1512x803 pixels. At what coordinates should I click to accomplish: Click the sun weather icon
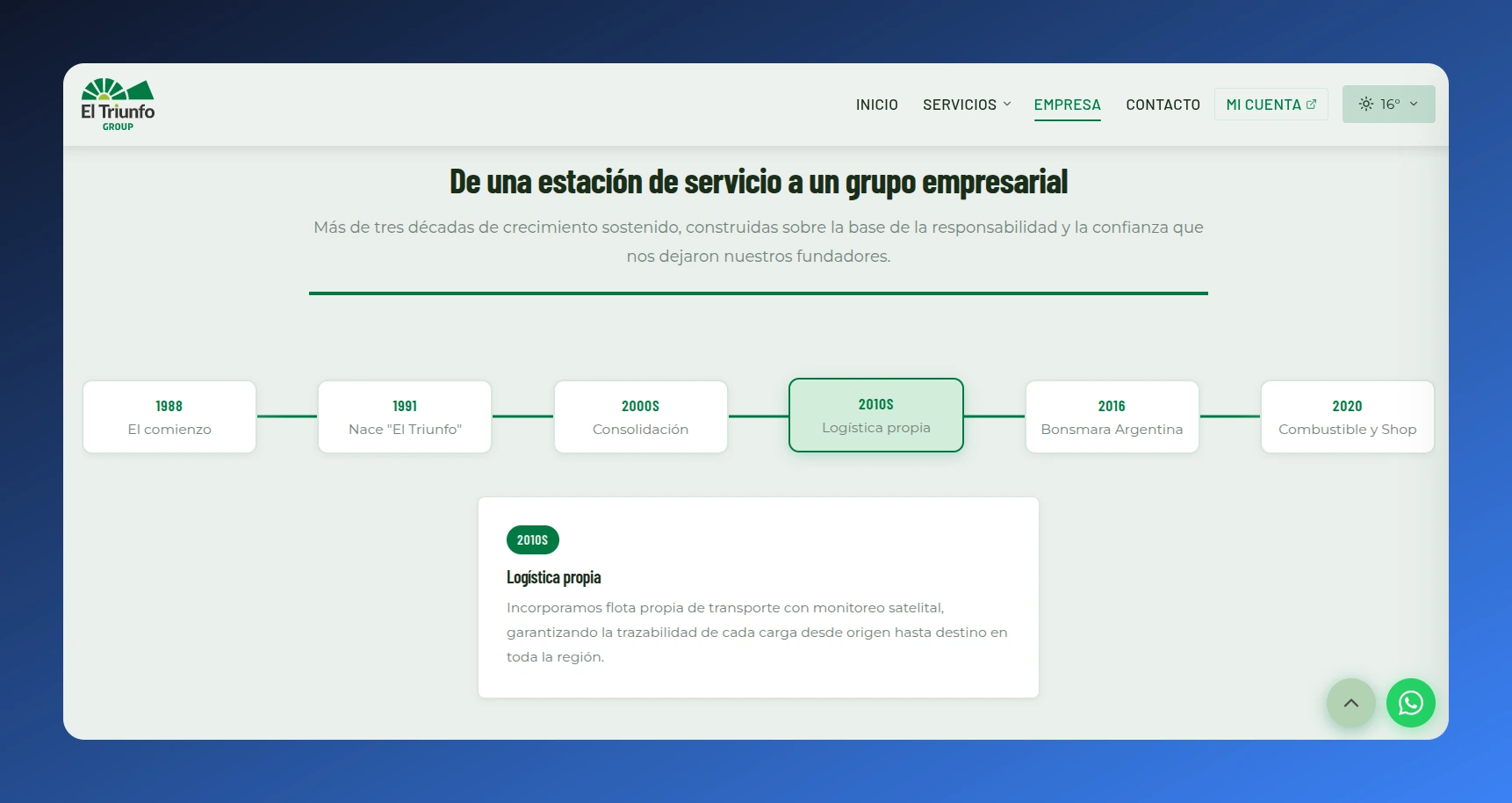click(1365, 104)
